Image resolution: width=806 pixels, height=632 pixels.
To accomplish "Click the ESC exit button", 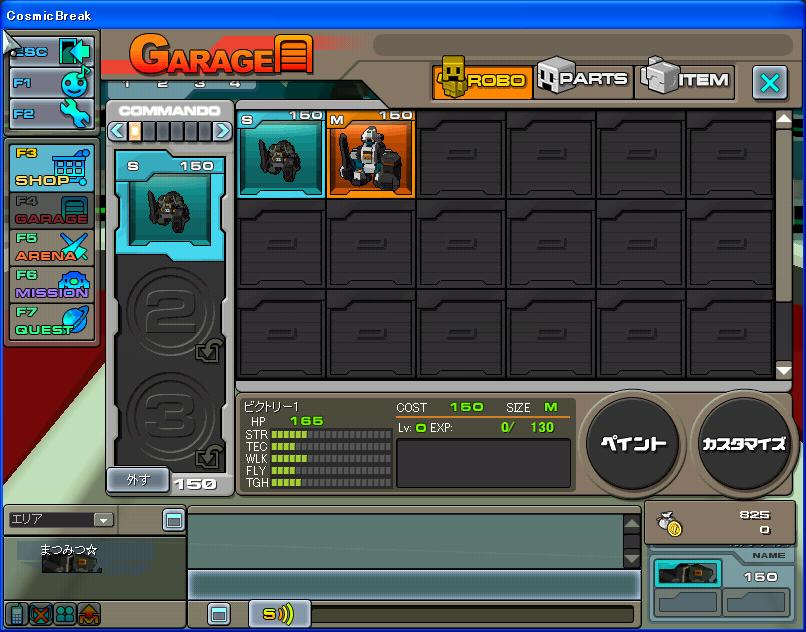I will click(51, 51).
